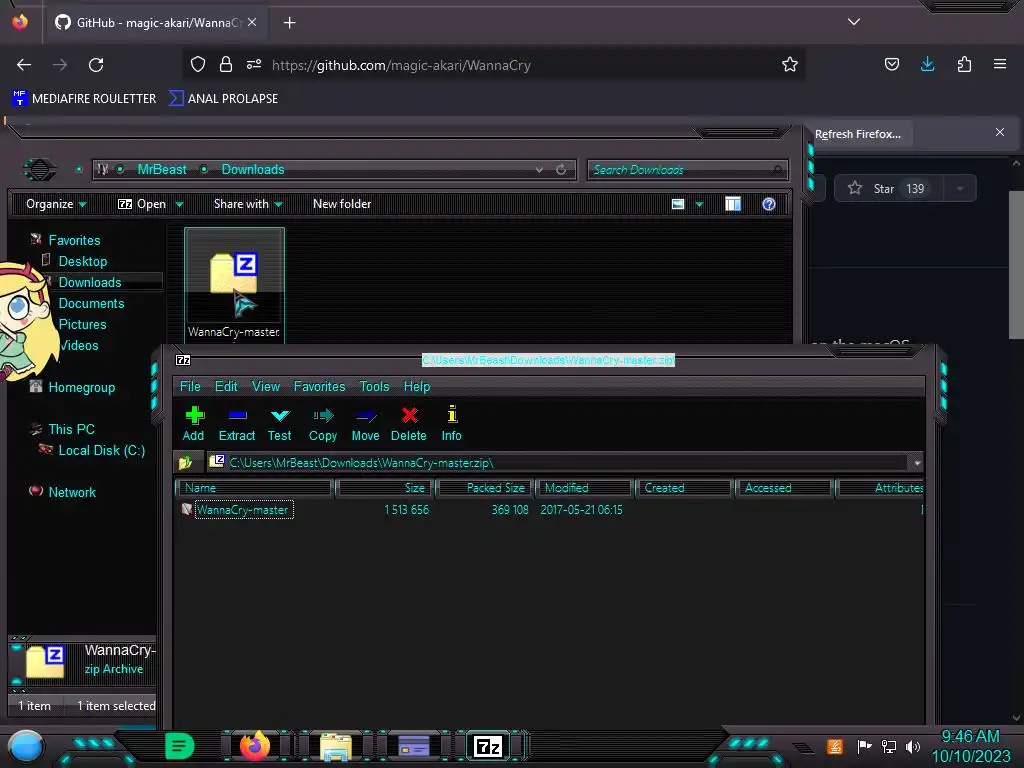Sort by Modified column header

[584, 488]
